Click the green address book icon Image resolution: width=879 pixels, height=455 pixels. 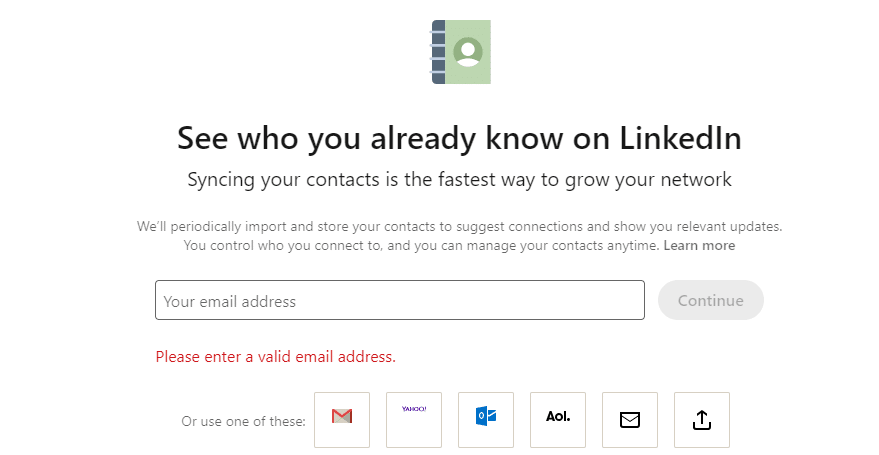(x=461, y=52)
